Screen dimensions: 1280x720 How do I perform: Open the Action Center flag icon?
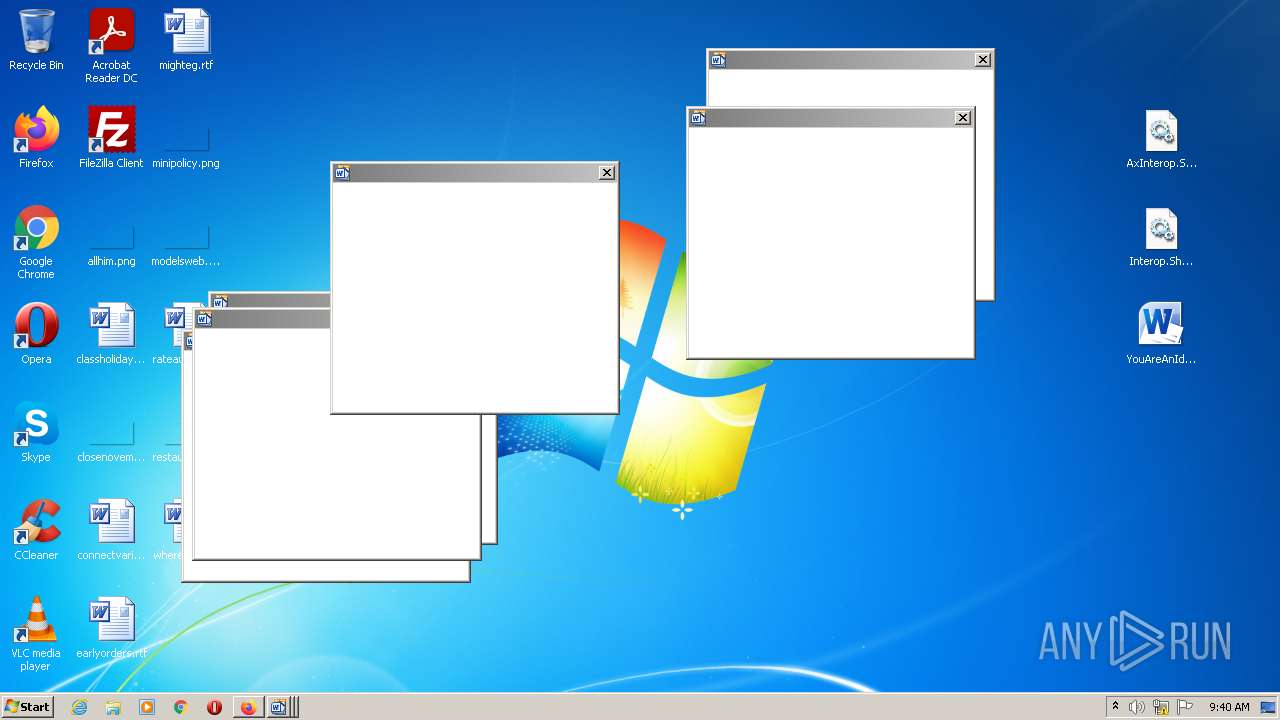tap(1185, 707)
